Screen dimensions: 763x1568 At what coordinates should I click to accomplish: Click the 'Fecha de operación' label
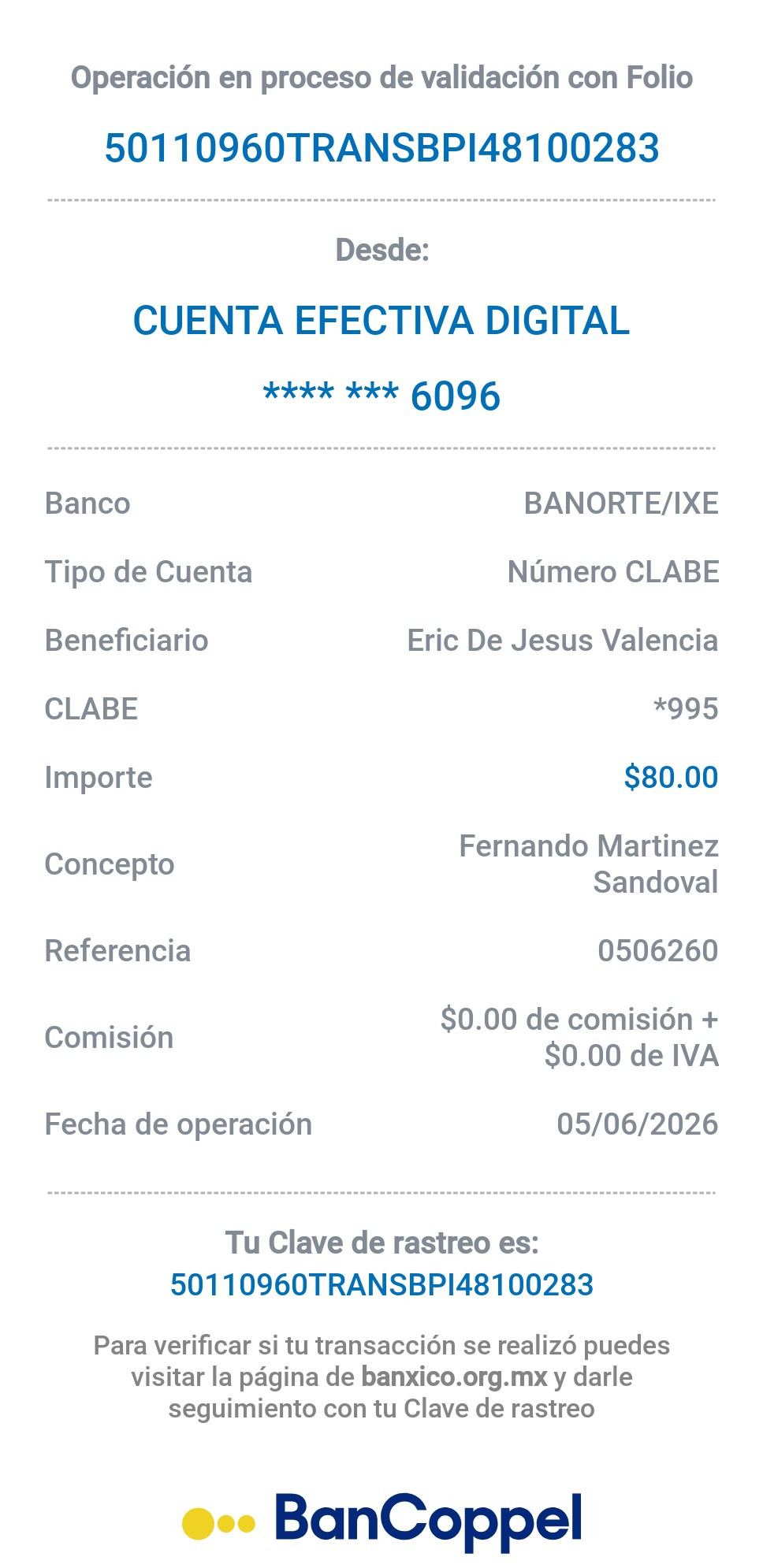[x=178, y=1124]
